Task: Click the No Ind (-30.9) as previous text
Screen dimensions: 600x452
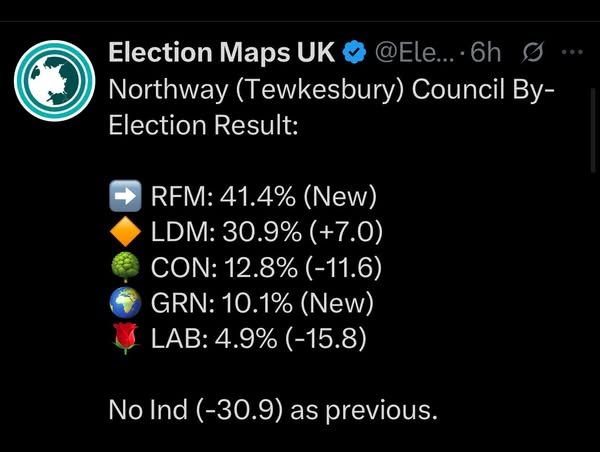Action: 272,411
